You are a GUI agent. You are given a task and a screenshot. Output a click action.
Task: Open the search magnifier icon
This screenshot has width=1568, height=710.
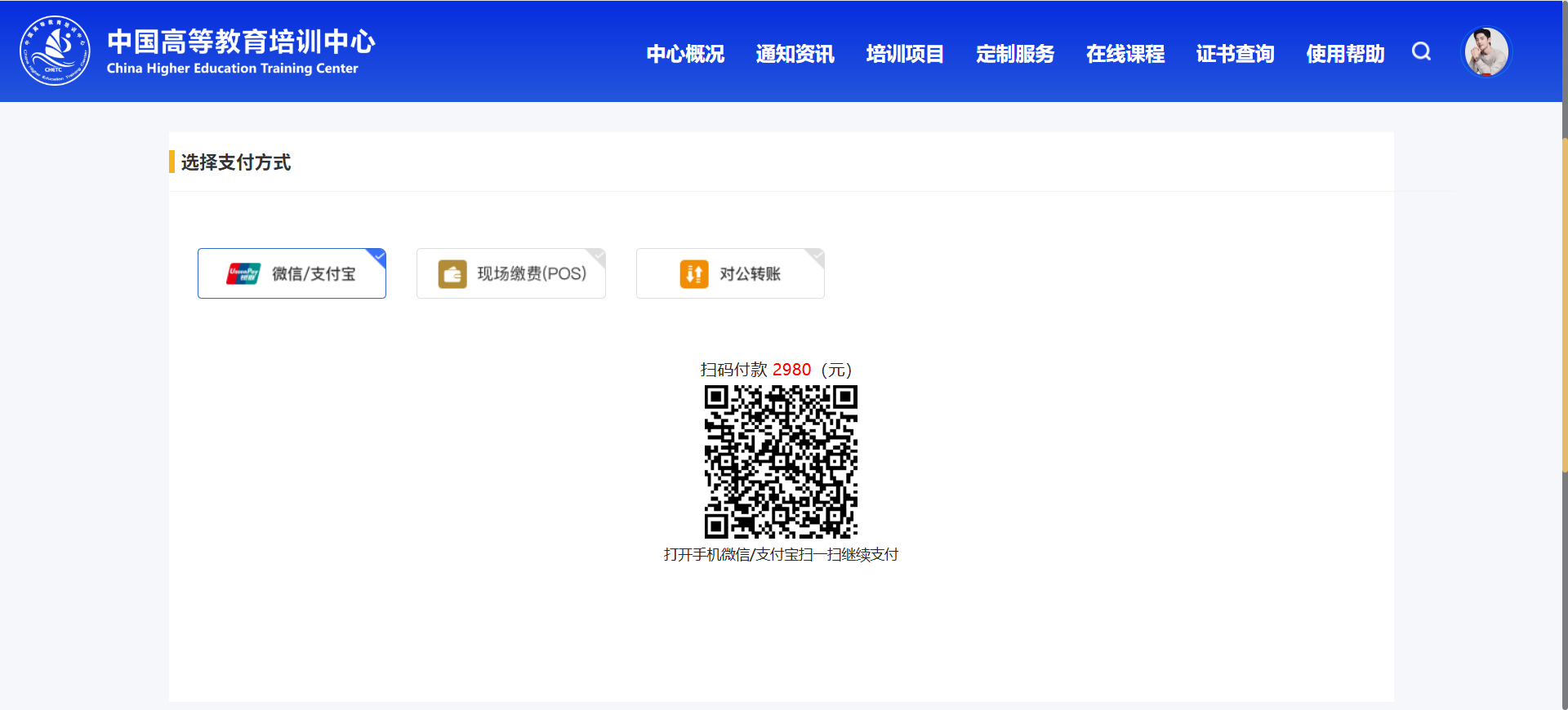point(1421,51)
